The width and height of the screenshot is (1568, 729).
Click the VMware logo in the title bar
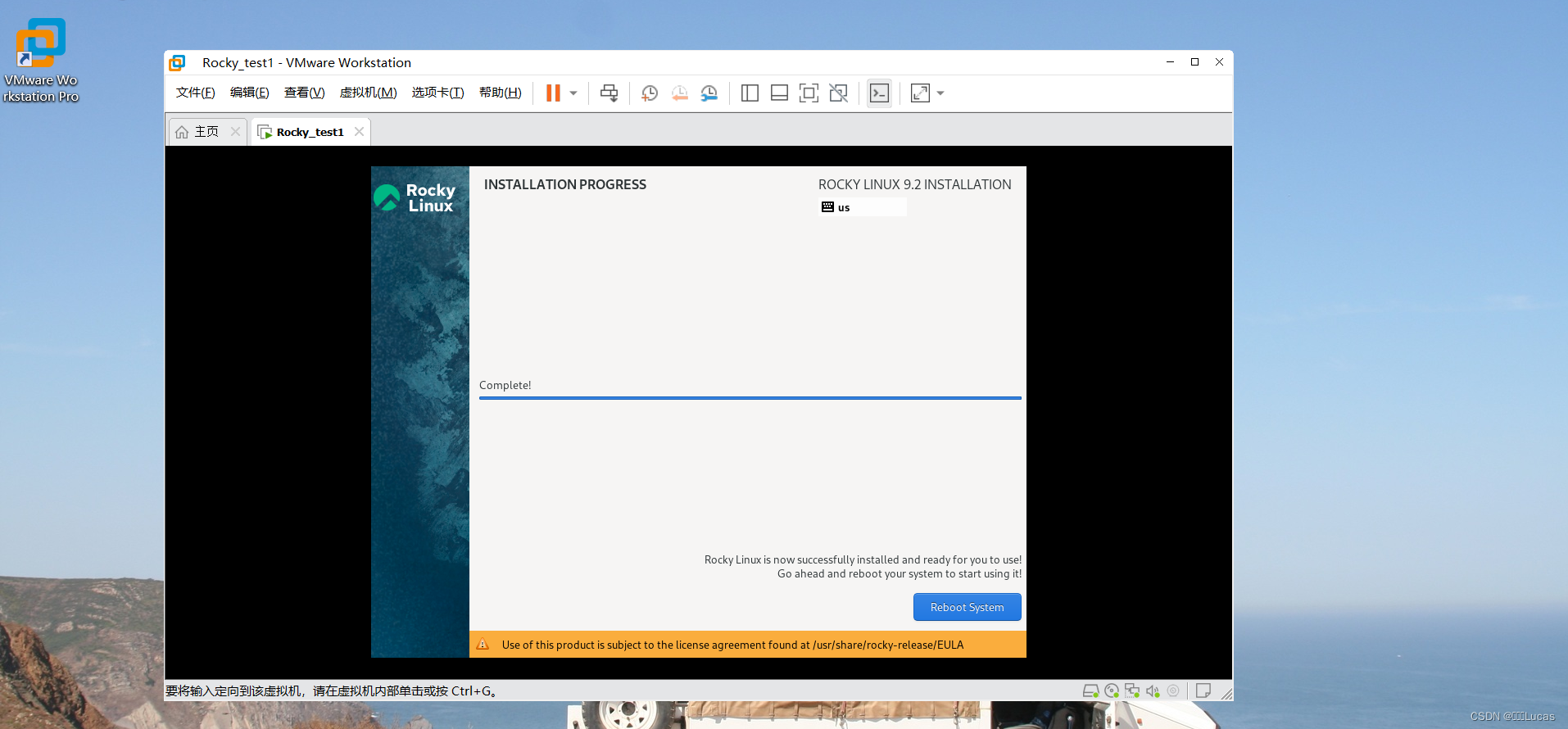pos(177,63)
